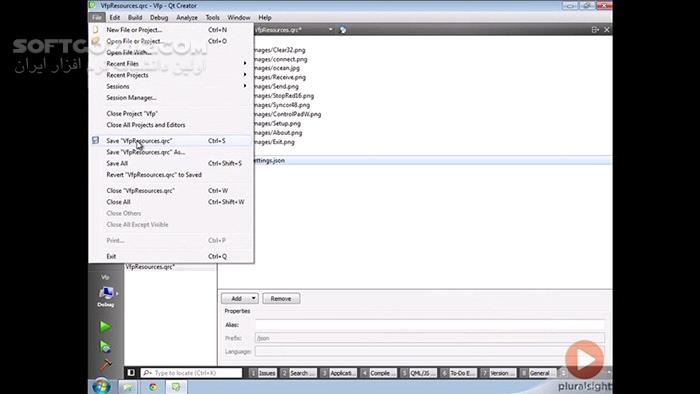Open the VfpResources.qrc document dropdown
The image size is (700, 394).
pyautogui.click(x=330, y=29)
